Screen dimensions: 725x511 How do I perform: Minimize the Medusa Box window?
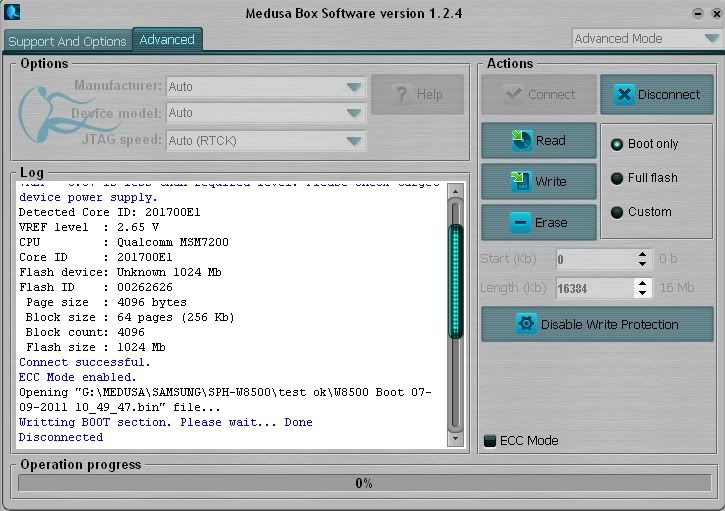698,14
